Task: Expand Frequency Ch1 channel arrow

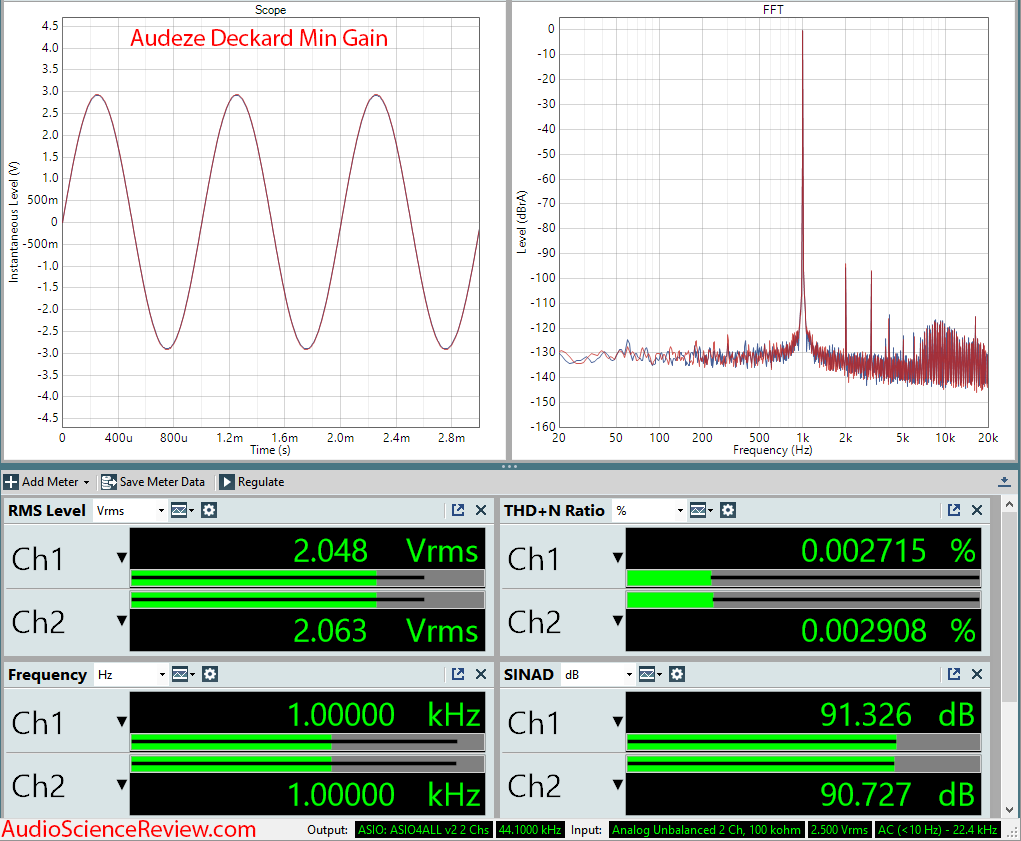Action: click(x=122, y=723)
